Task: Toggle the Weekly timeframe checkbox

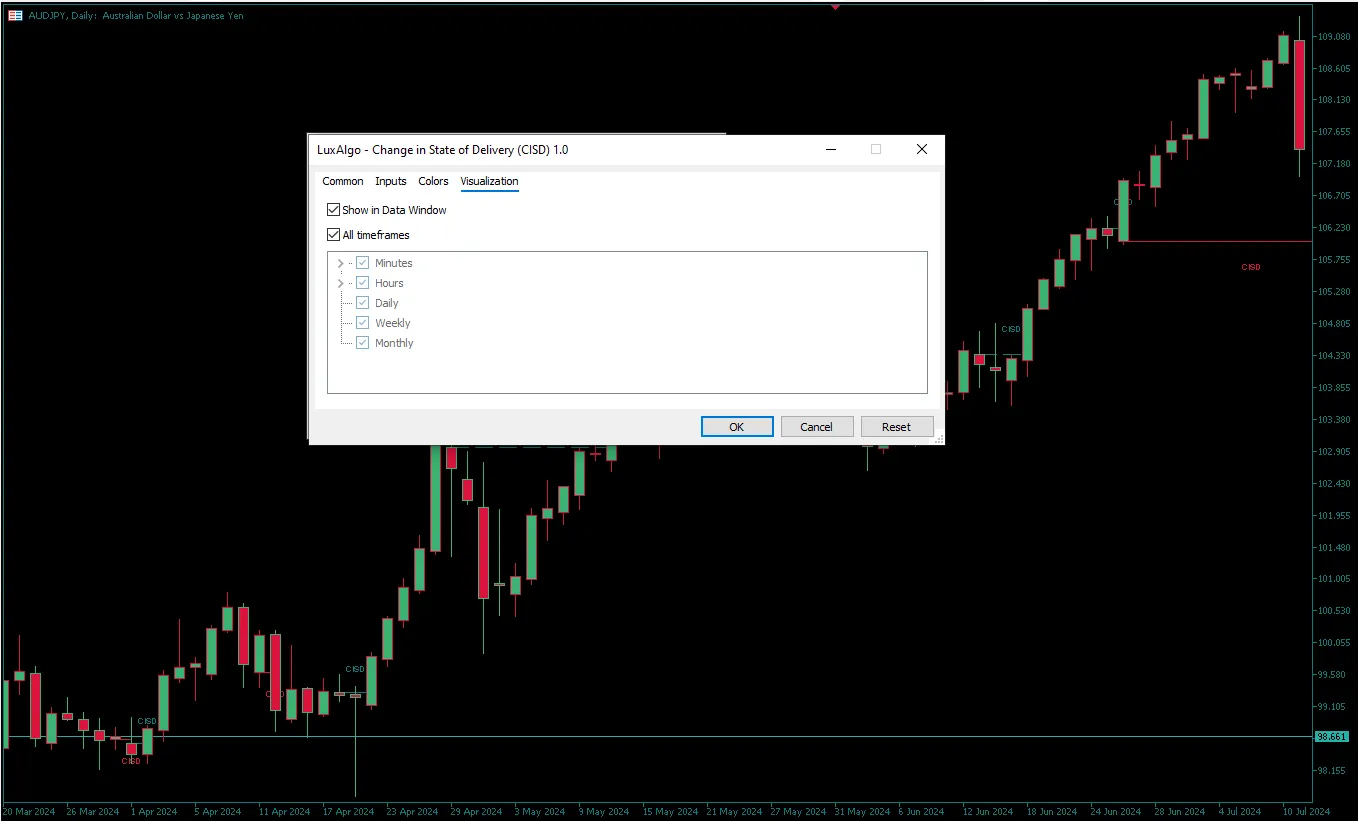Action: [363, 323]
